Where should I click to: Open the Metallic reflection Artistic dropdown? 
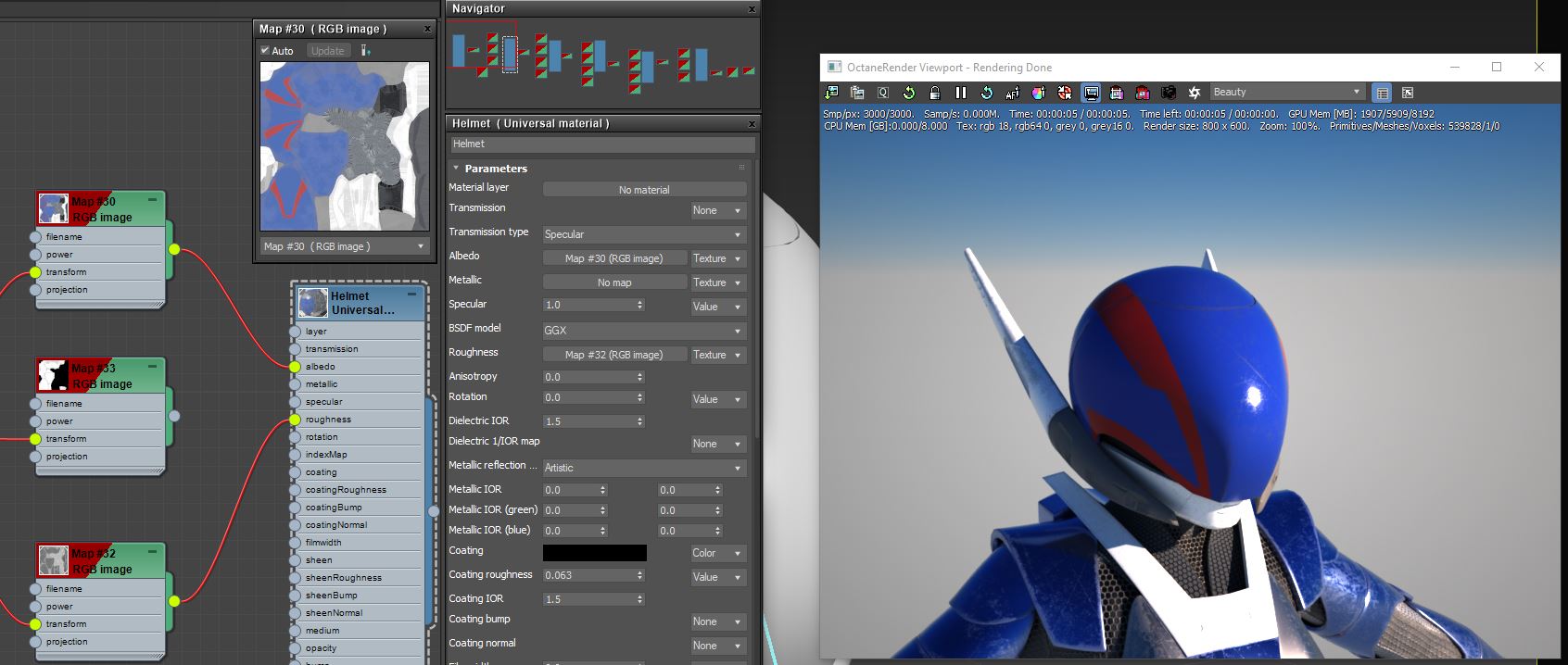coord(644,469)
